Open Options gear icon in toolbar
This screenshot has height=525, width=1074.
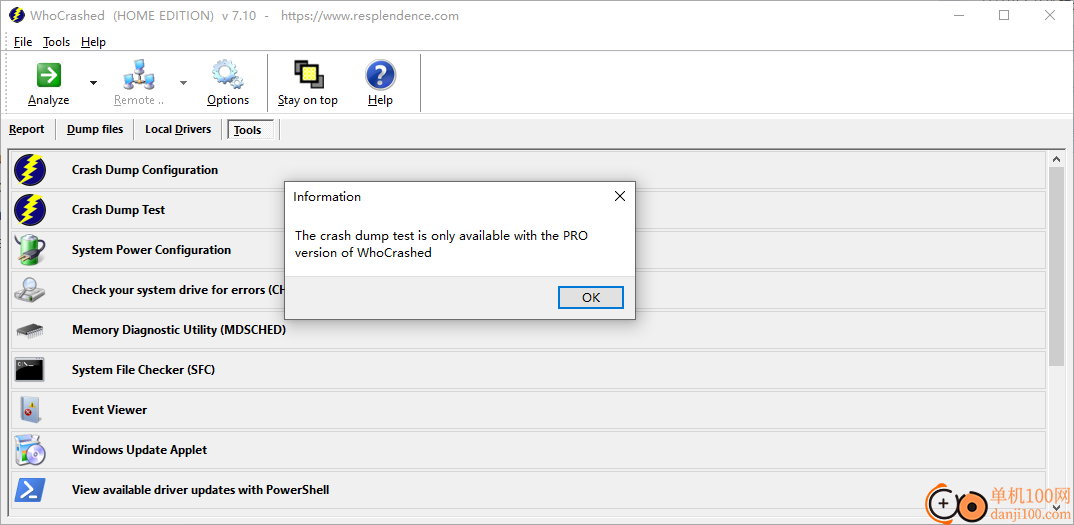pos(227,75)
